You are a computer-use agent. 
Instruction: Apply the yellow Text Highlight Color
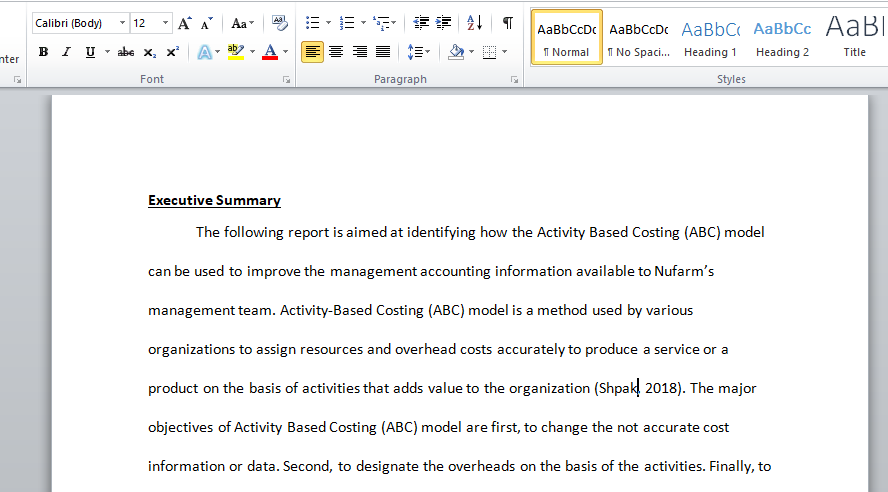[x=236, y=52]
